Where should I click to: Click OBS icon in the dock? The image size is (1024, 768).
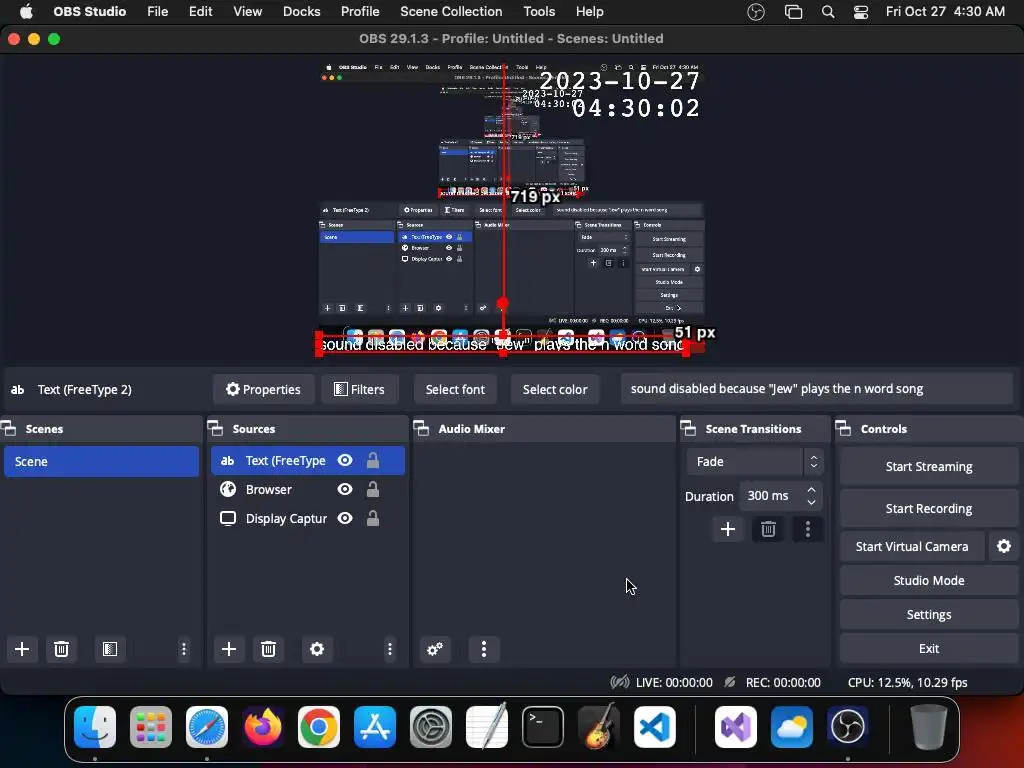pyautogui.click(x=848, y=727)
